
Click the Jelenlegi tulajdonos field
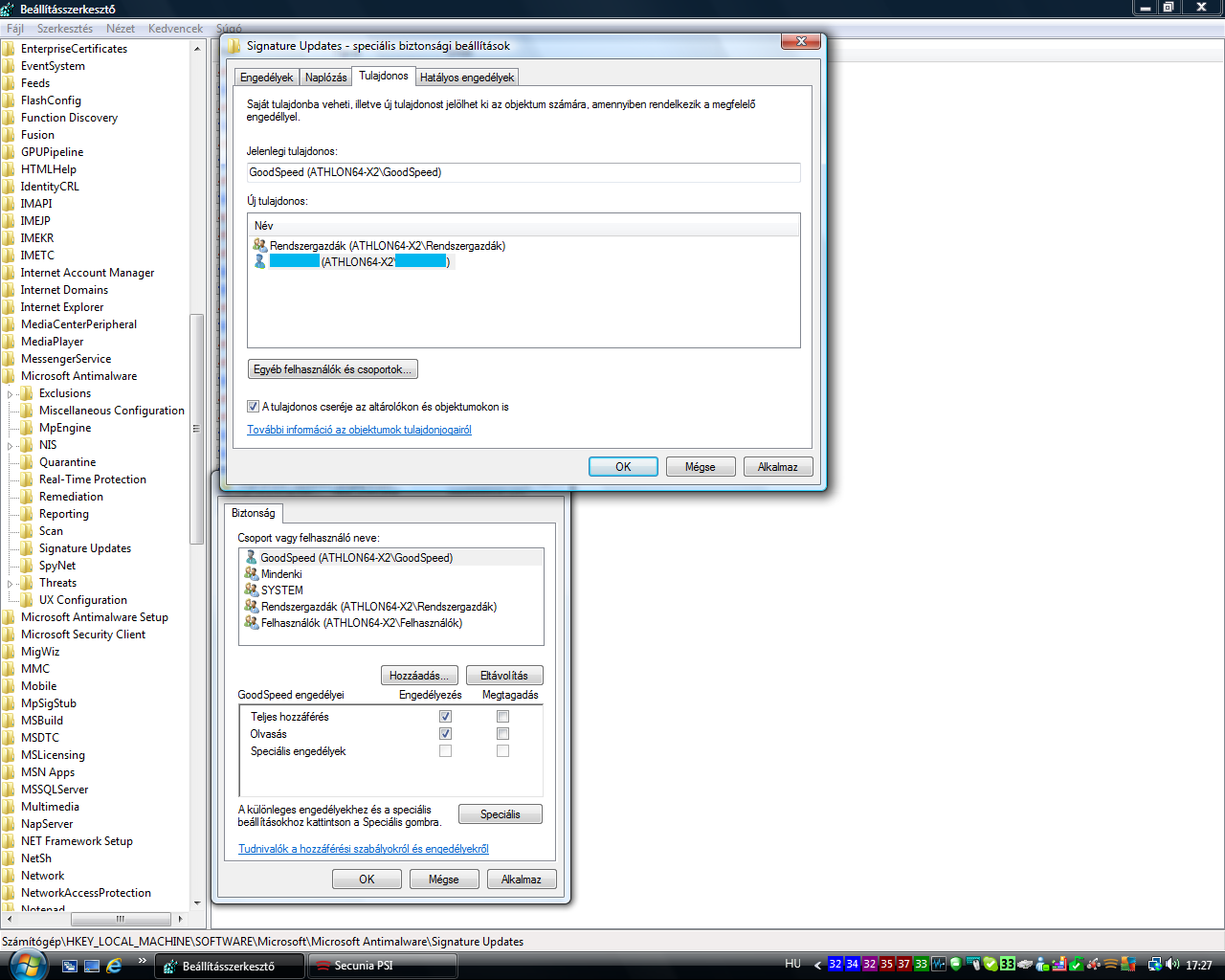click(x=523, y=172)
